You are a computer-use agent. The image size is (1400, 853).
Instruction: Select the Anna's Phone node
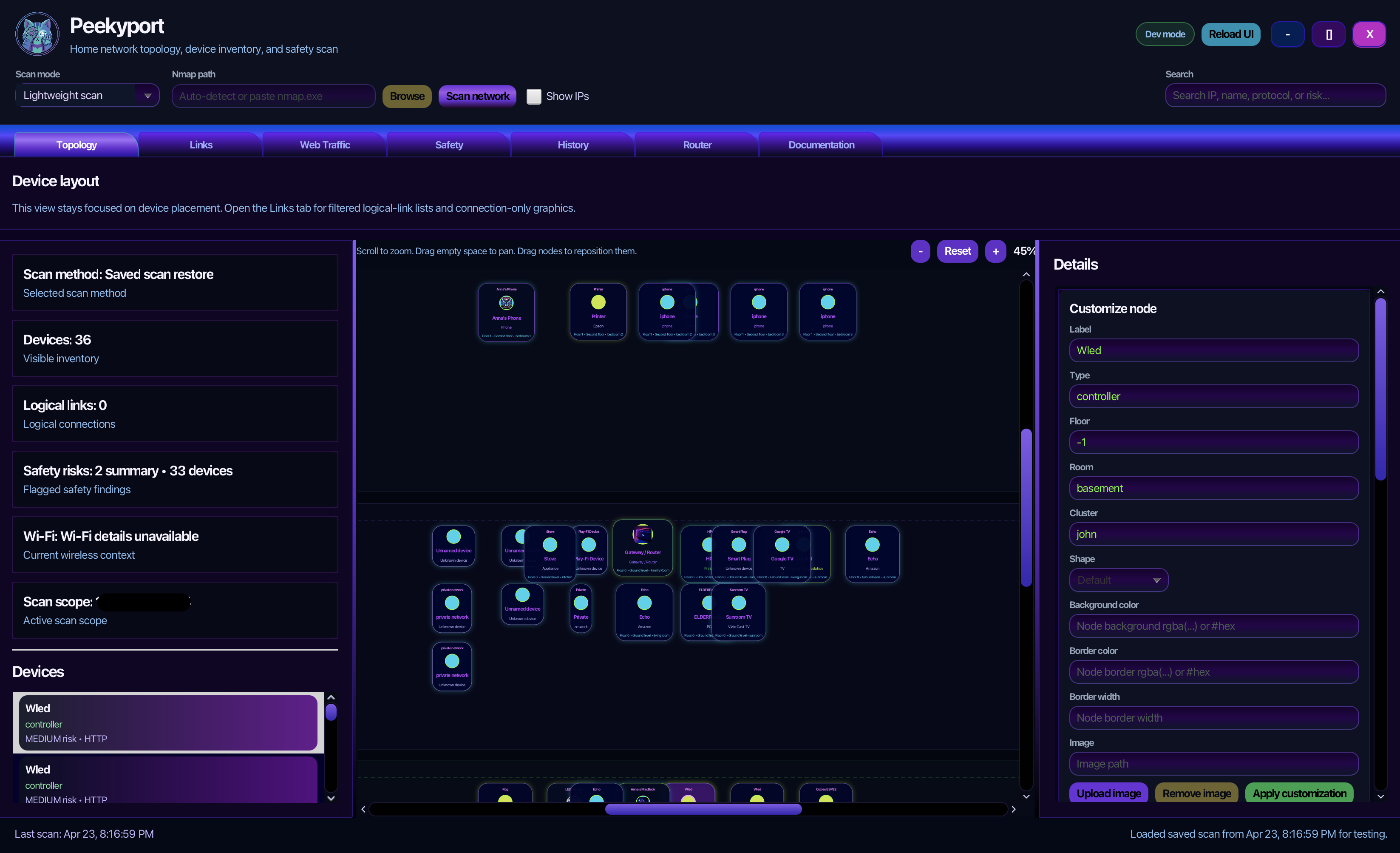(x=506, y=312)
